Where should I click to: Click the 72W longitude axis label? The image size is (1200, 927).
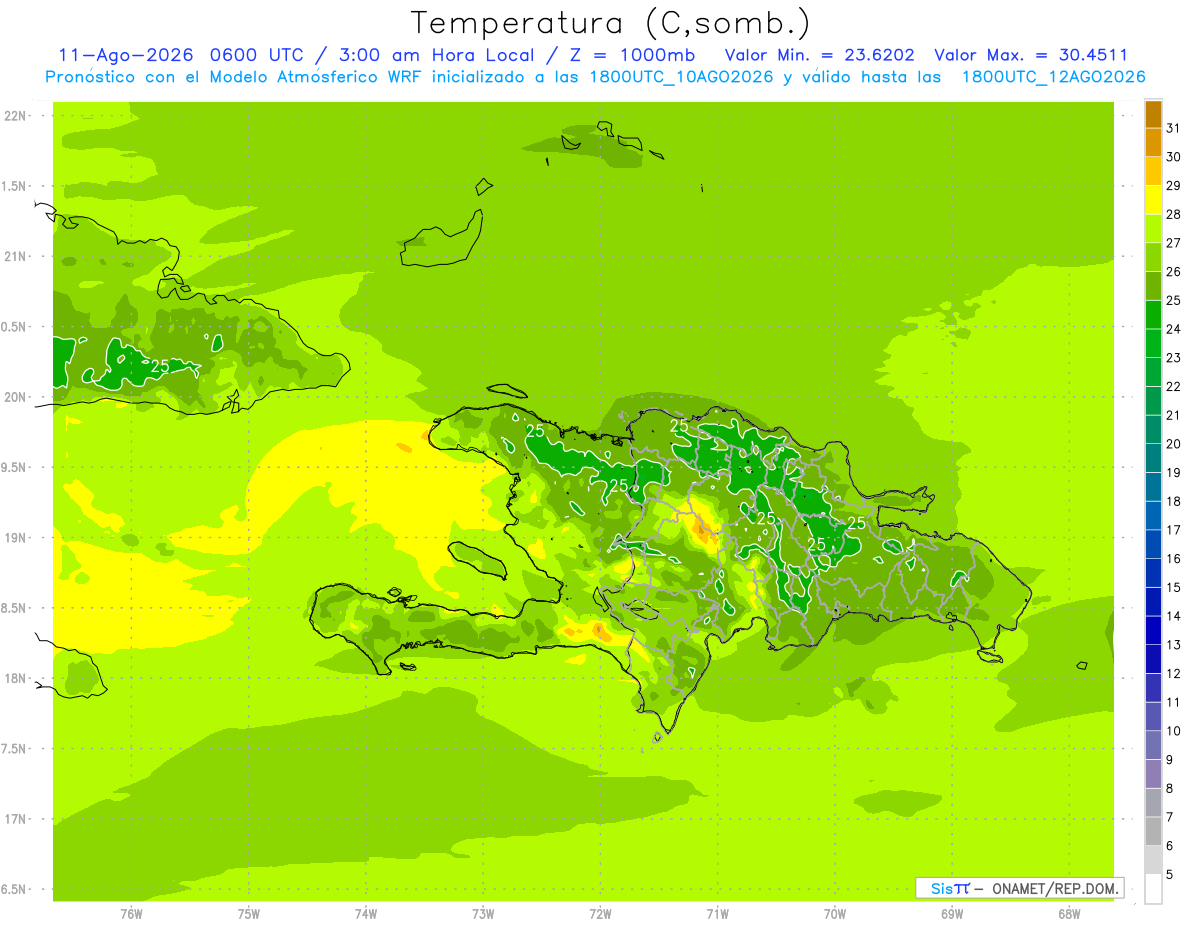pos(600,913)
